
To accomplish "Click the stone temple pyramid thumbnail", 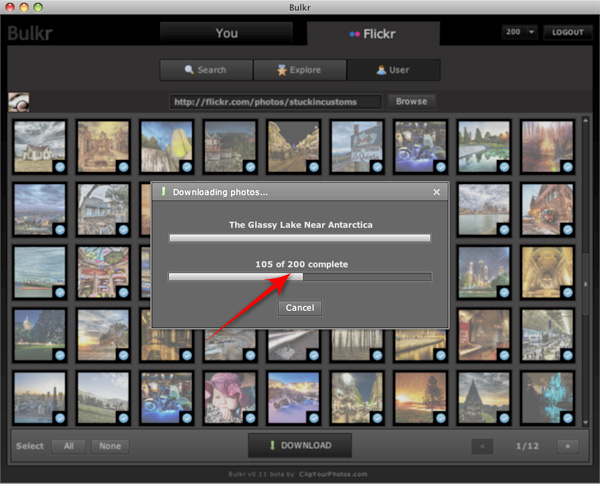I will [484, 398].
